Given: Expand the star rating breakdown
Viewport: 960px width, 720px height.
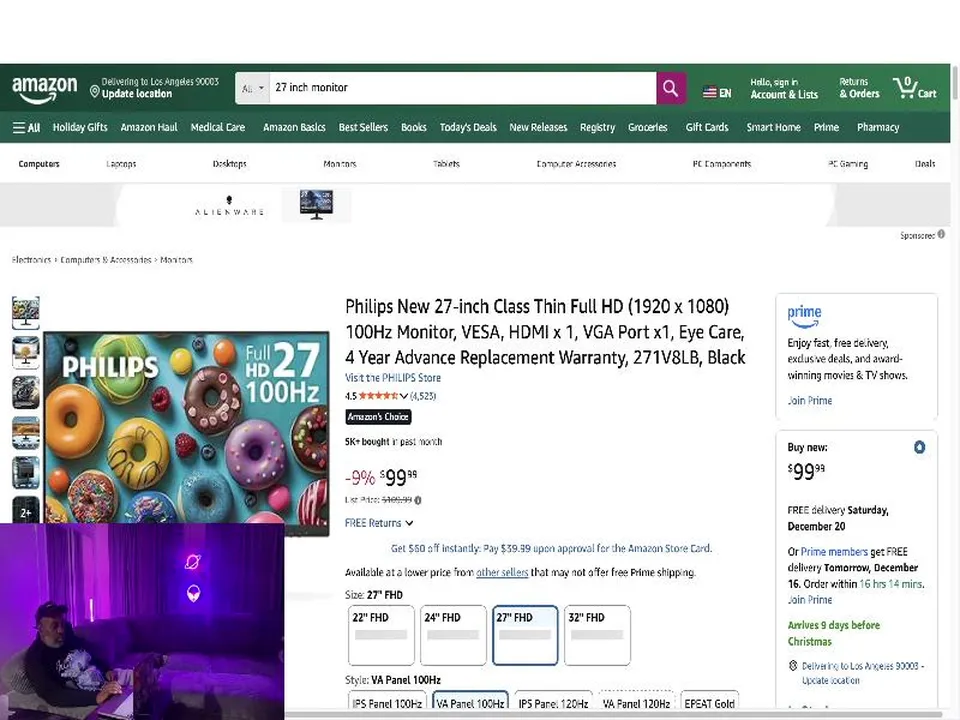Looking at the screenshot, I should click(x=403, y=396).
